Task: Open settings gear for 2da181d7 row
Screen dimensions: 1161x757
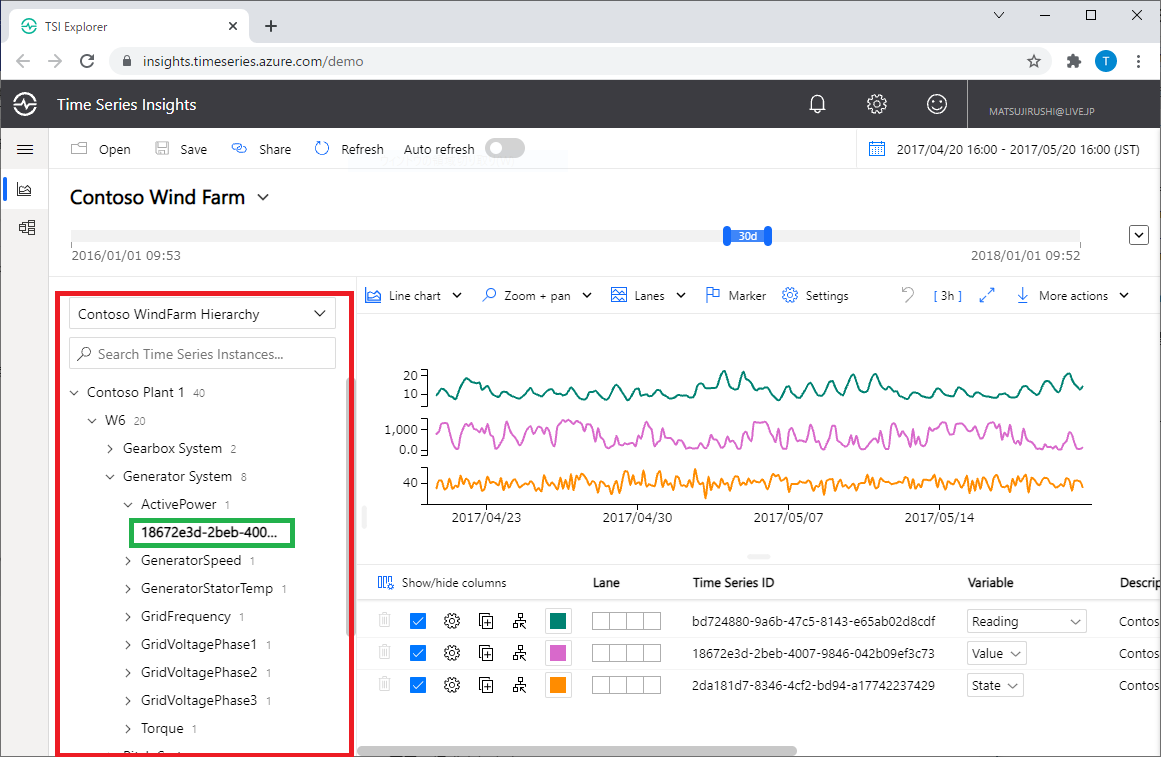Action: pyautogui.click(x=452, y=685)
